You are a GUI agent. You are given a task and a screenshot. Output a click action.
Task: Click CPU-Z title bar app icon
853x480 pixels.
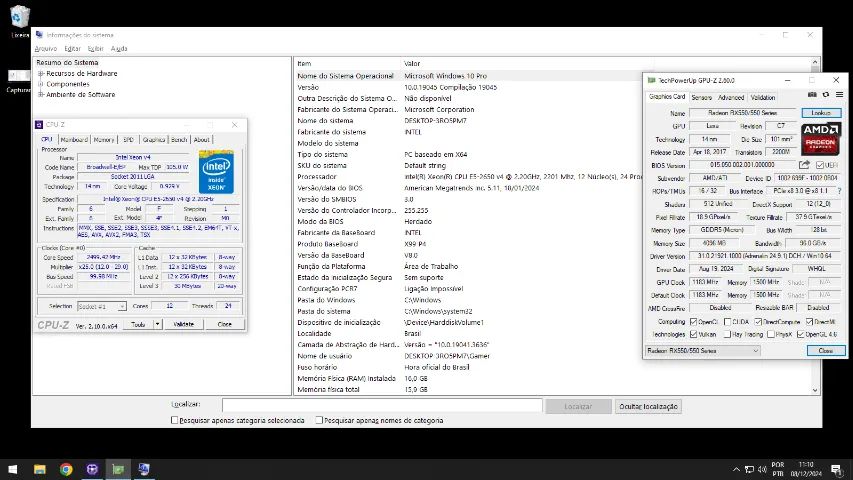coord(39,125)
